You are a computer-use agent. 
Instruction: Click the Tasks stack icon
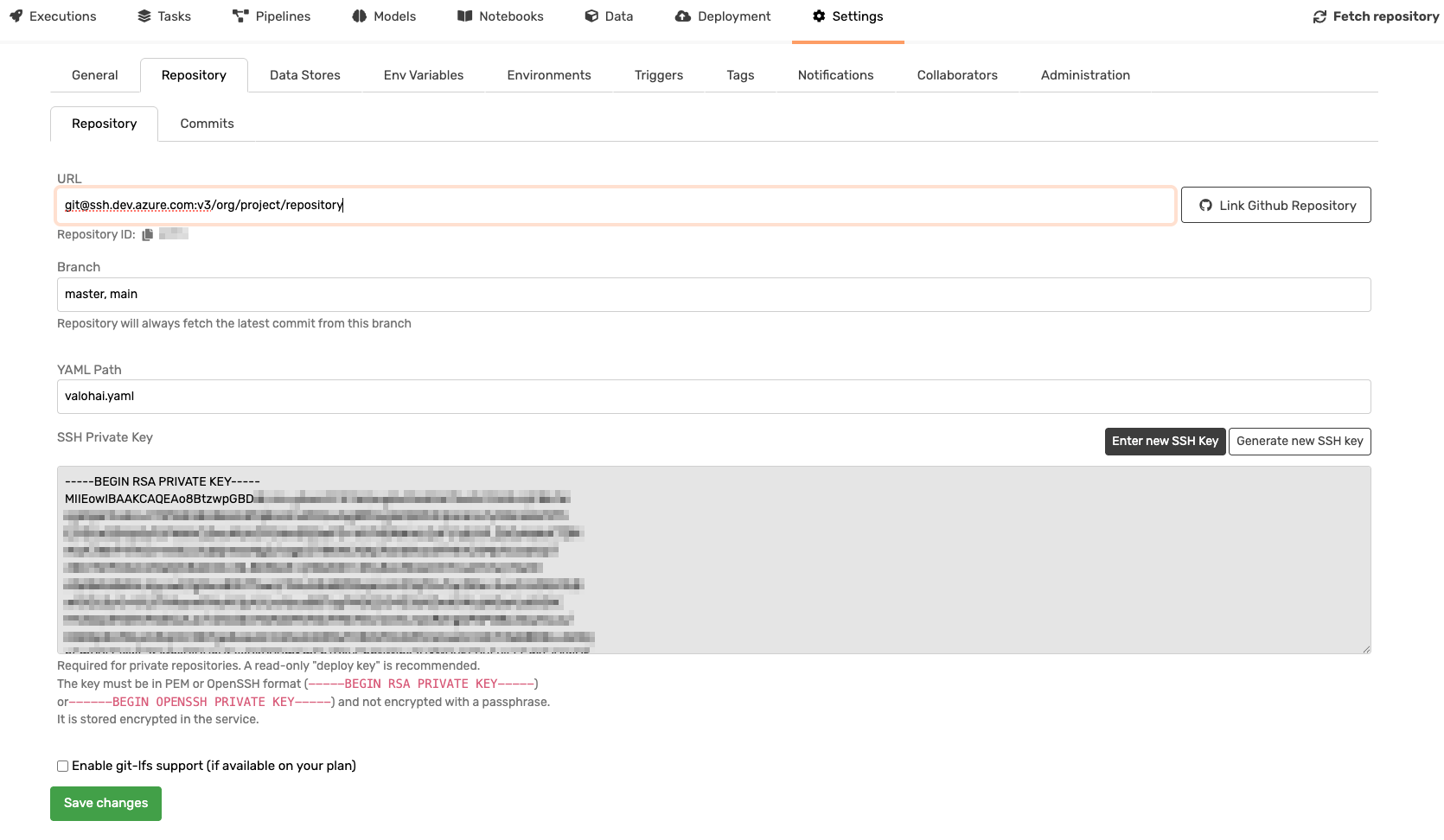tap(144, 16)
